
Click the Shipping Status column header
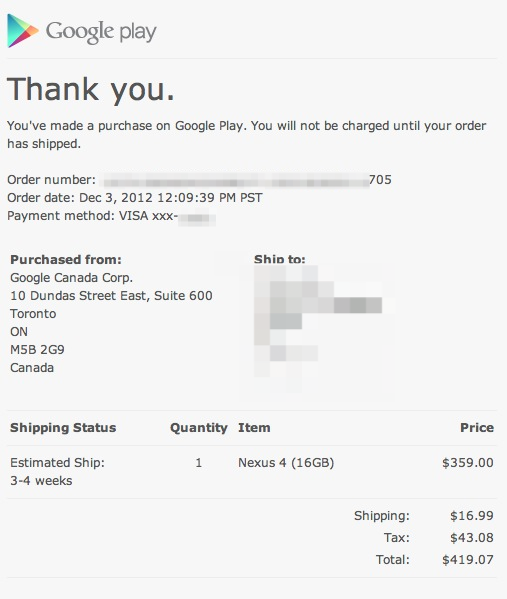pyautogui.click(x=63, y=427)
